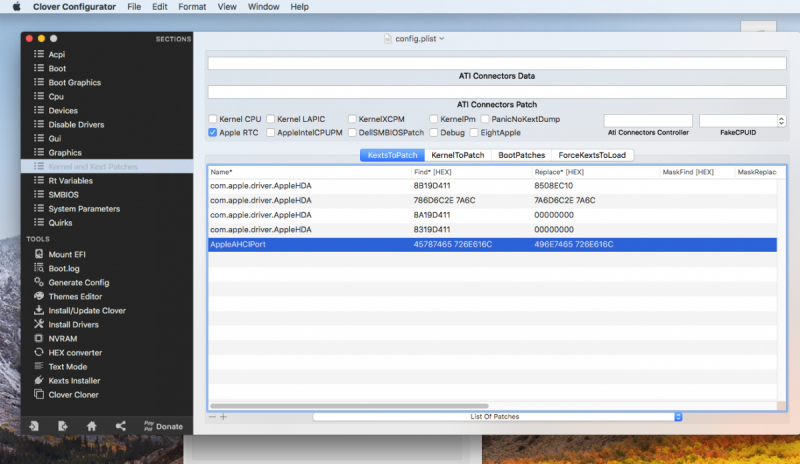Open the BootPatches tab
The height and width of the screenshot is (464, 800).
pos(521,155)
